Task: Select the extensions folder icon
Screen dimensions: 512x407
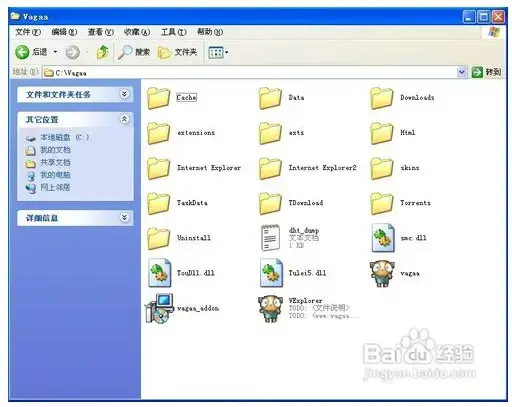Action: tap(158, 133)
